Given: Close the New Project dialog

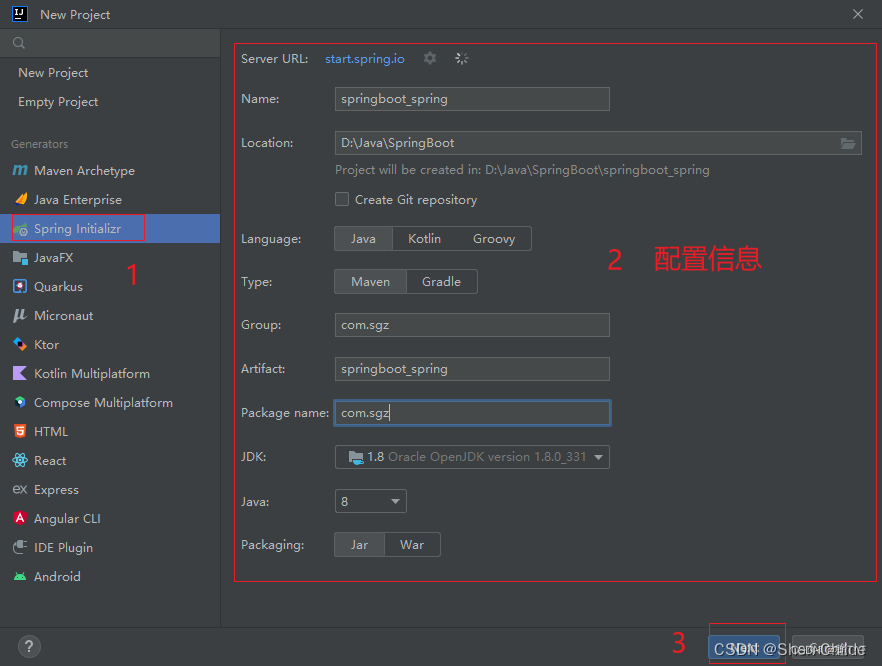Looking at the screenshot, I should (858, 14).
